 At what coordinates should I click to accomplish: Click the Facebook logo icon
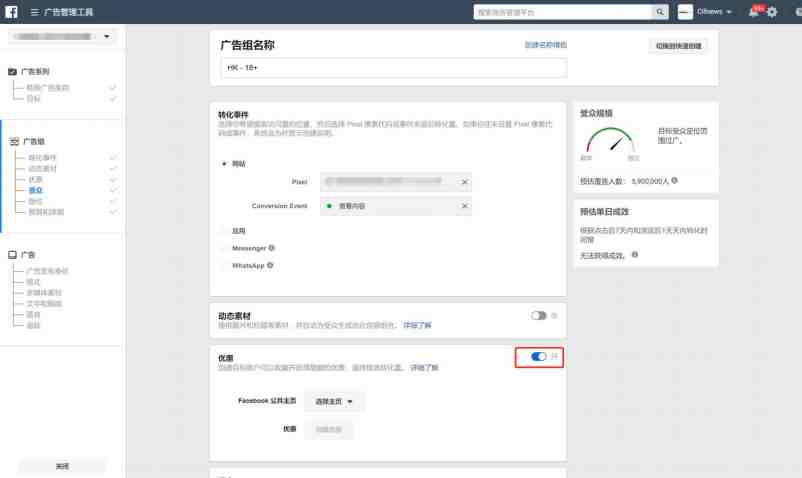pyautogui.click(x=11, y=12)
